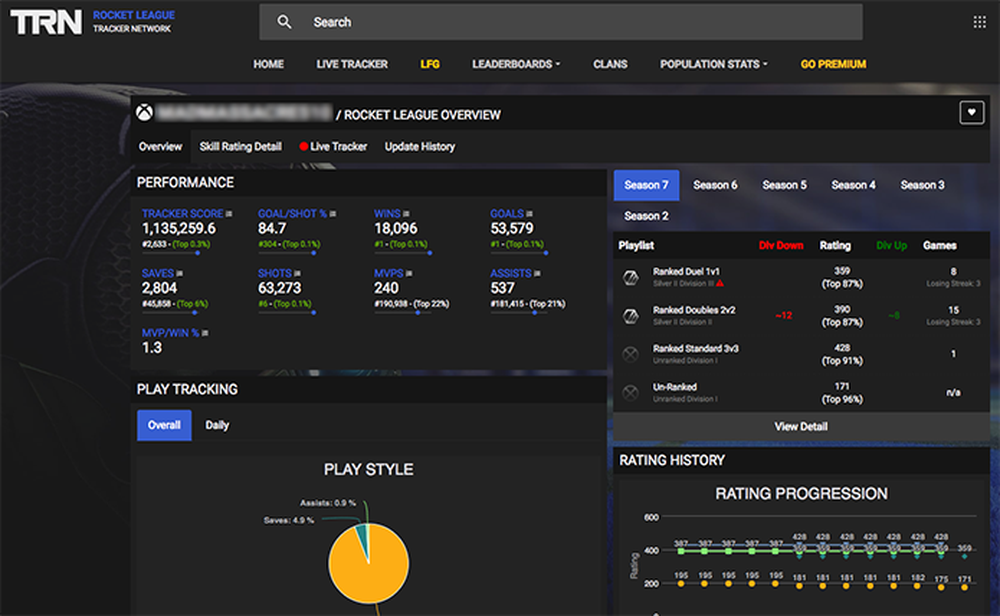The height and width of the screenshot is (616, 1000).
Task: Open the Update History tab
Action: (x=419, y=146)
